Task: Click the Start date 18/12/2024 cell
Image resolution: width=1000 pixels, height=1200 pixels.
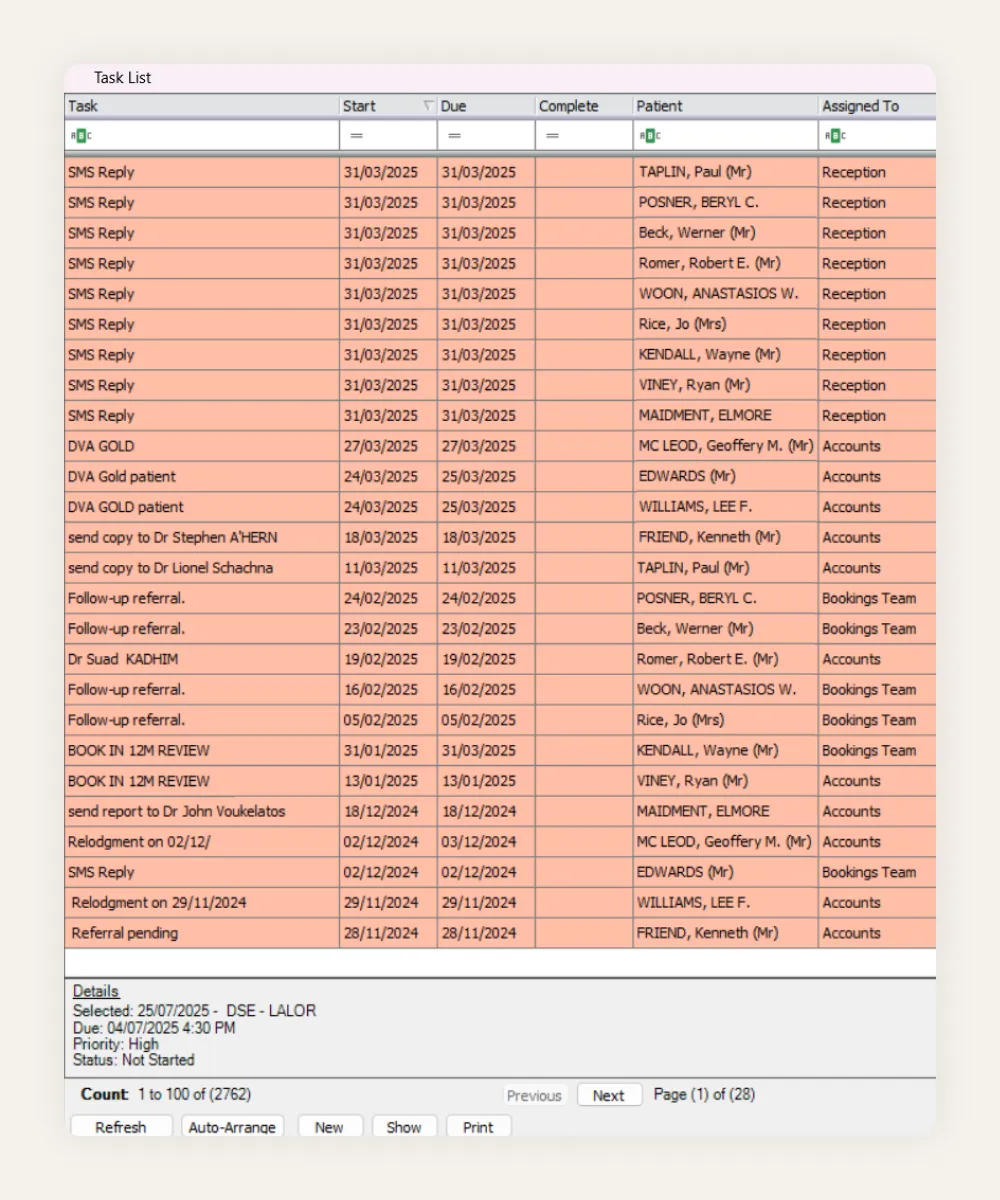Action: (388, 811)
